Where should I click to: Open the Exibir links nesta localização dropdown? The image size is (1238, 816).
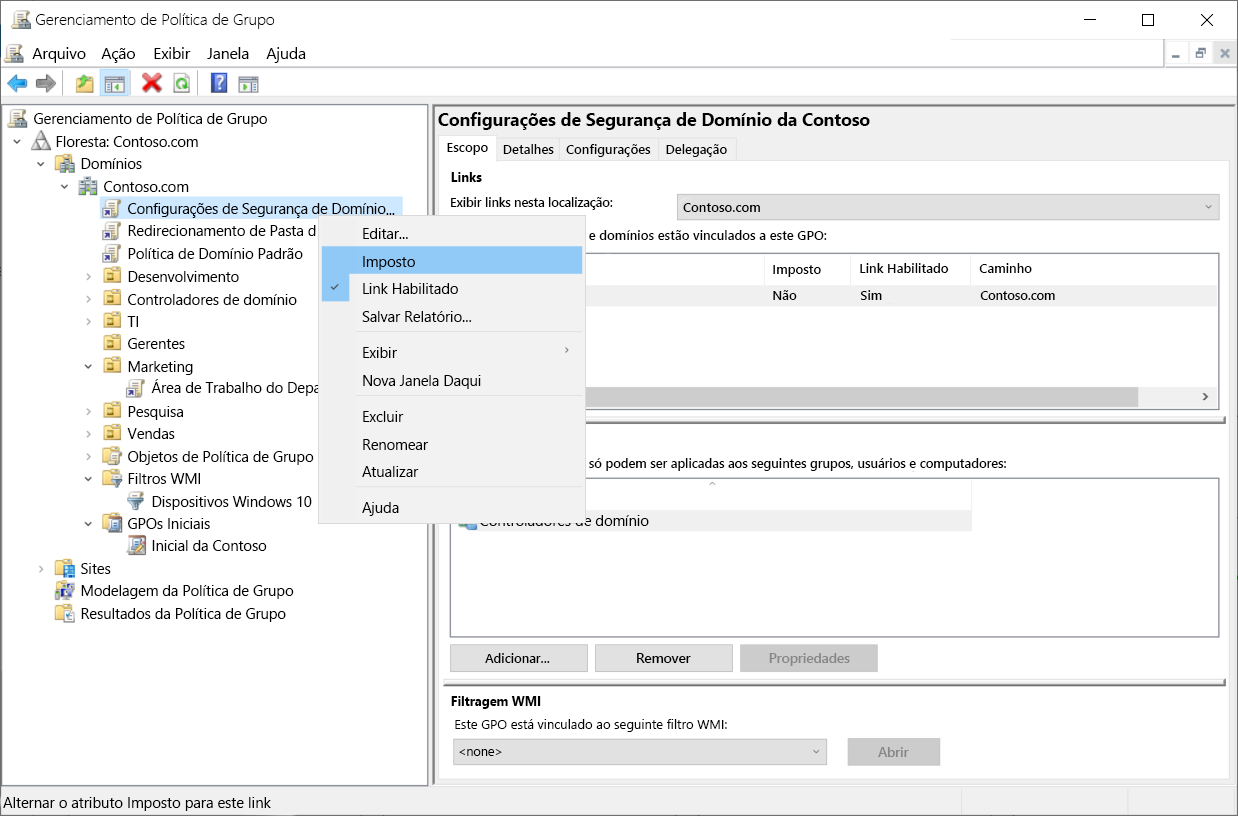point(948,207)
